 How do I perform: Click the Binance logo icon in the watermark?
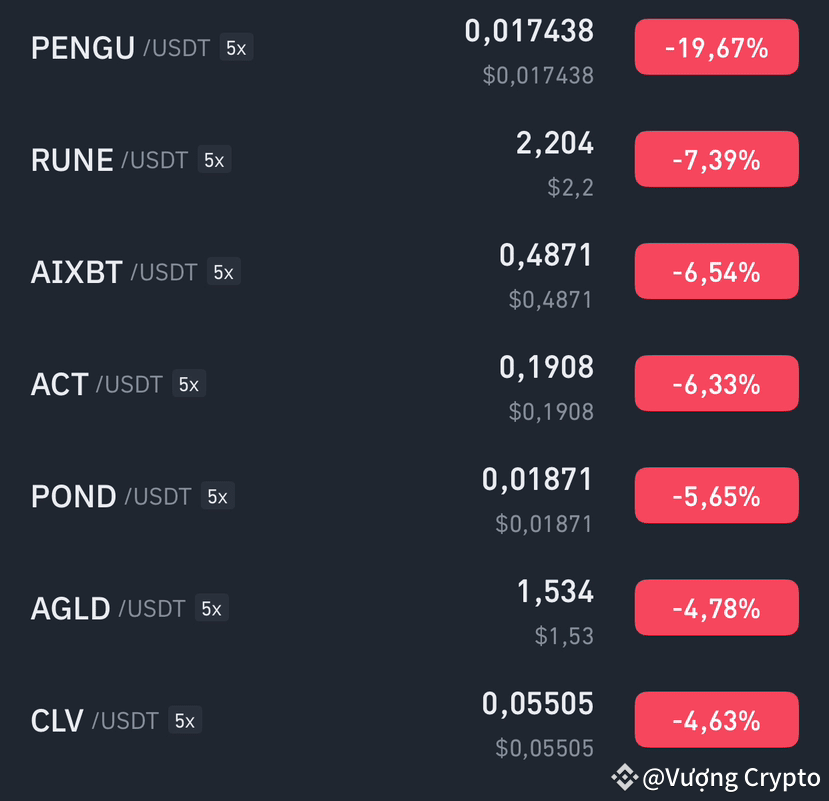point(625,777)
